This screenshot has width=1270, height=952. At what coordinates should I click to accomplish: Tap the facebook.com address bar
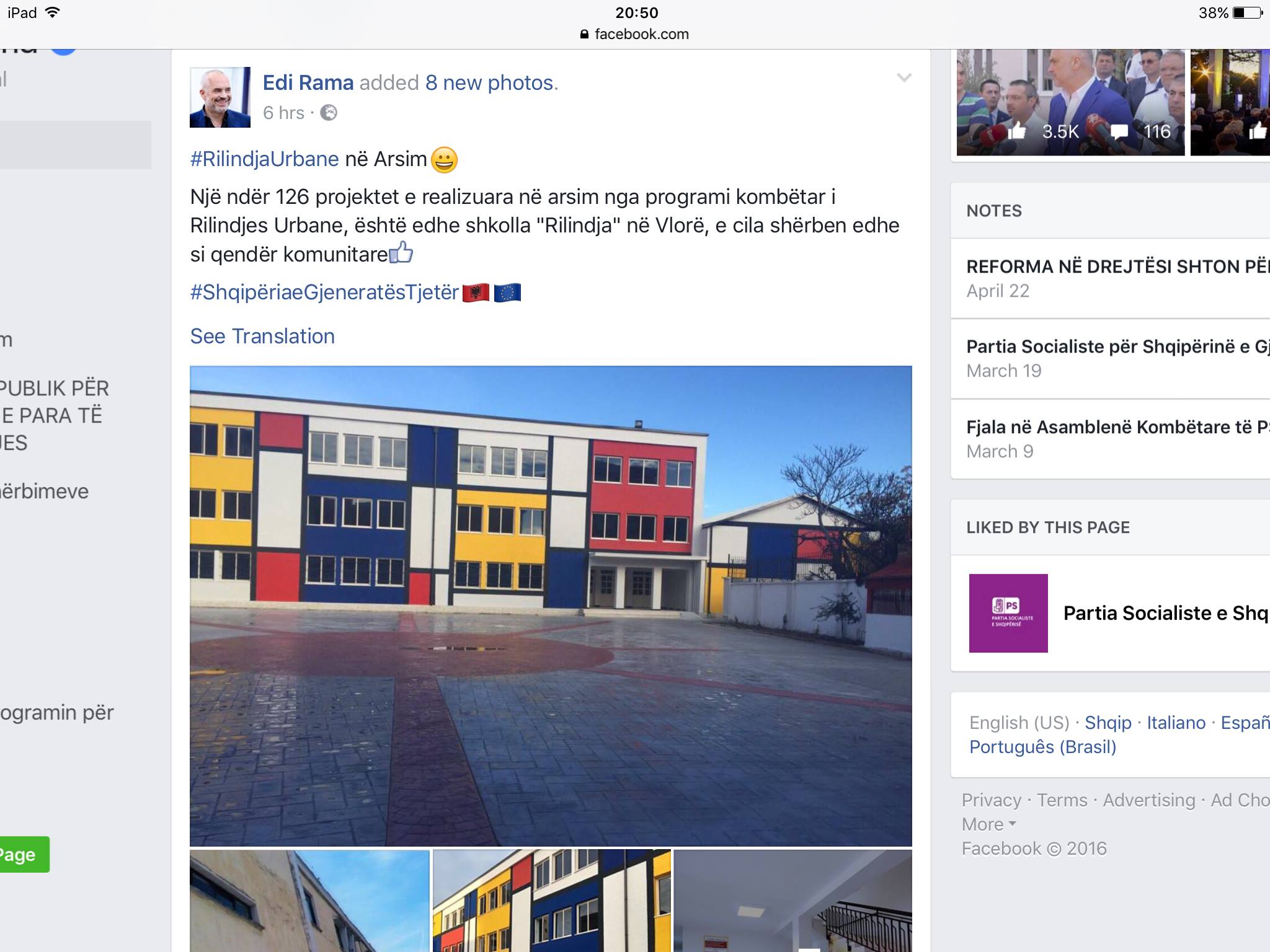635,34
